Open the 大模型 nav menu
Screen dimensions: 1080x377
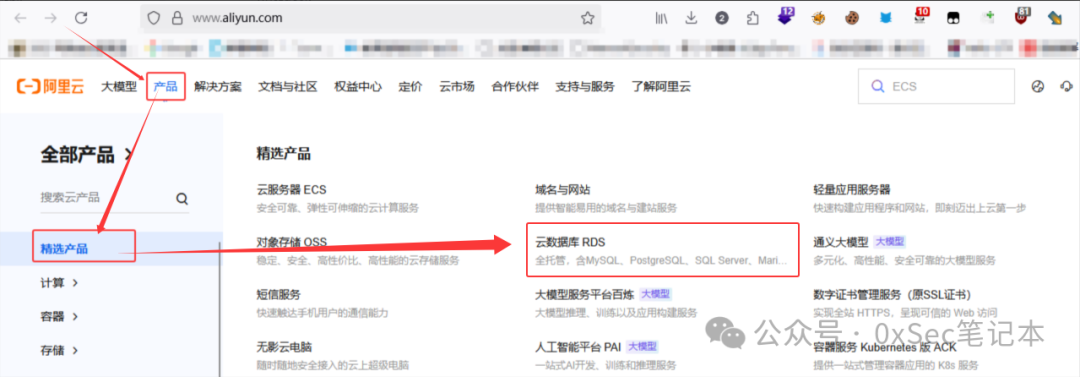pyautogui.click(x=119, y=87)
